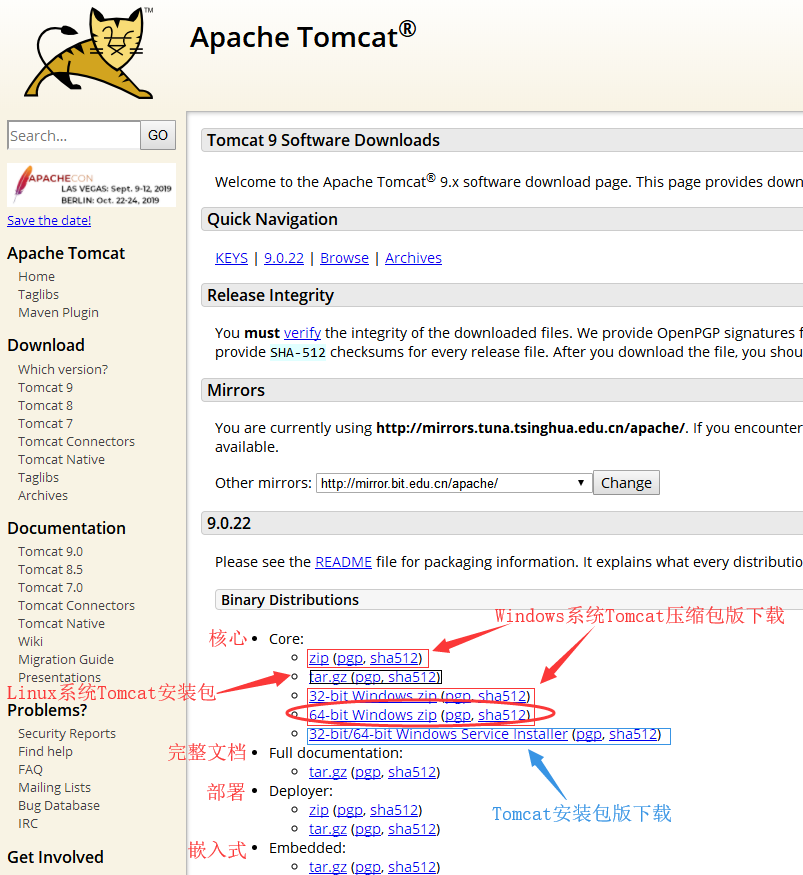The width and height of the screenshot is (803, 875).
Task: Open pgp for Windows Service Installer
Action: point(589,734)
